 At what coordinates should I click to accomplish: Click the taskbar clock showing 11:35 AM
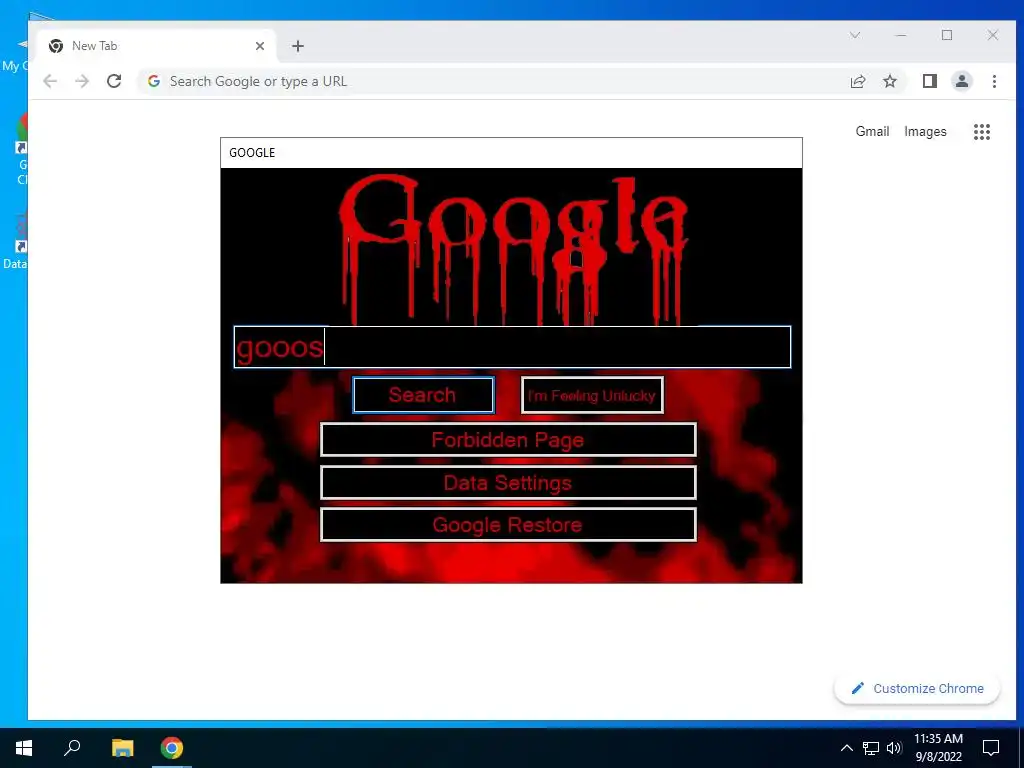[x=938, y=748]
